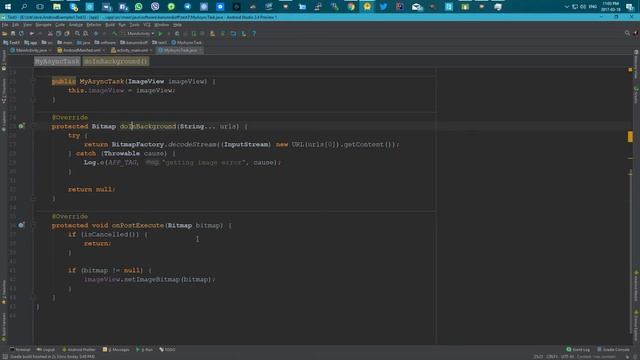The width and height of the screenshot is (640, 360).
Task: Open the Help menu
Action: pyautogui.click(x=177, y=25)
